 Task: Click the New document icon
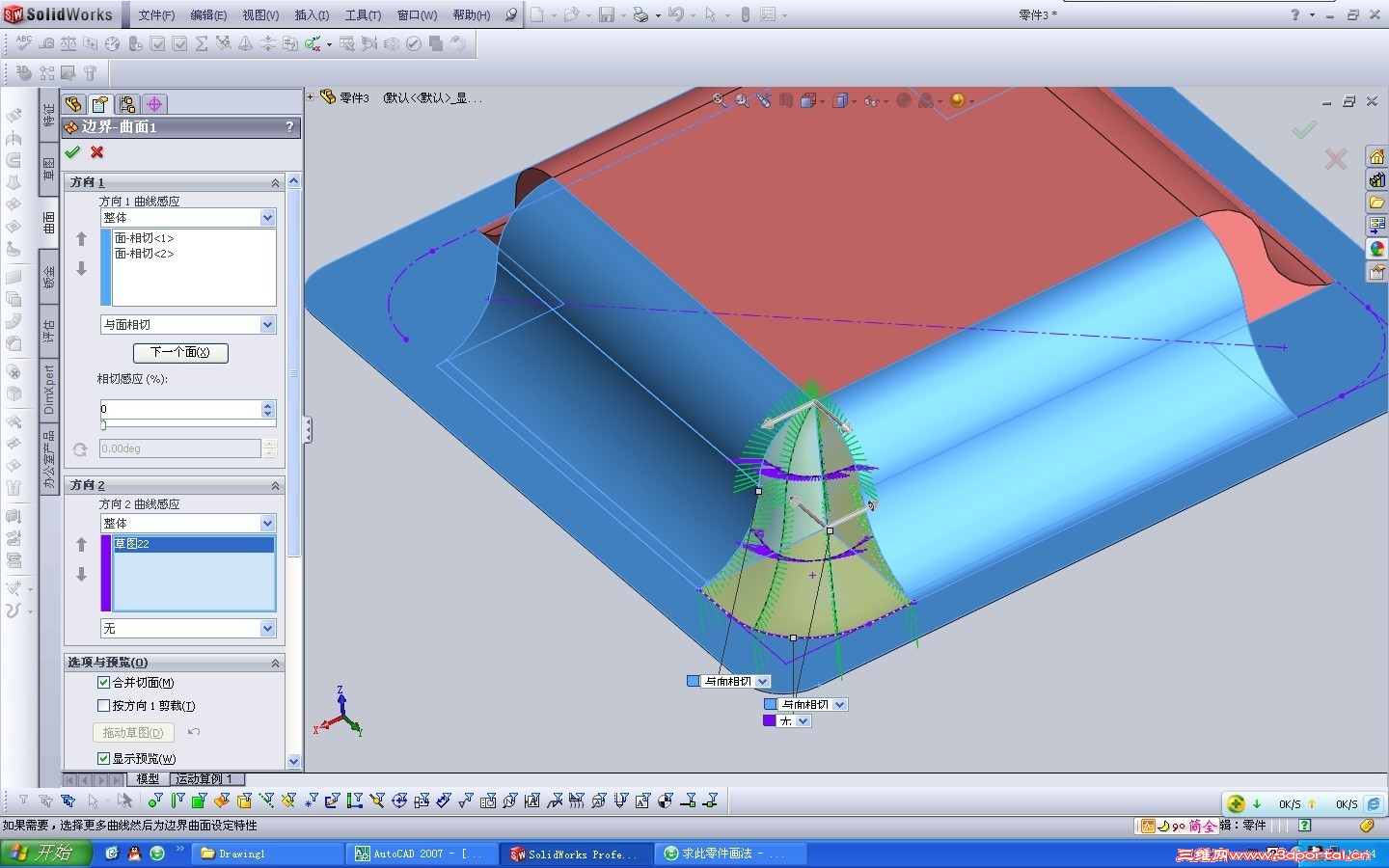[x=537, y=14]
